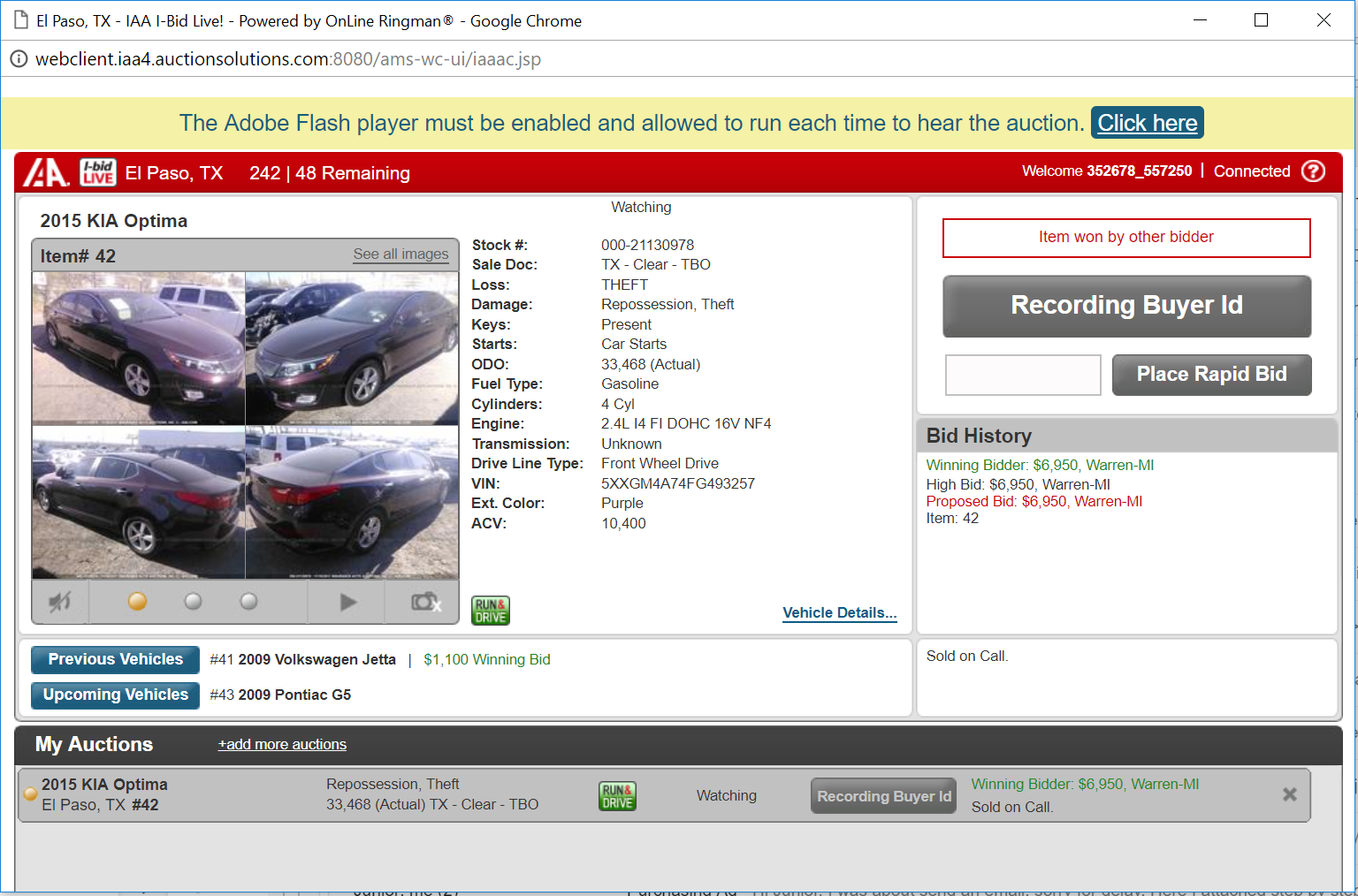Open the See all images link

pyautogui.click(x=401, y=254)
